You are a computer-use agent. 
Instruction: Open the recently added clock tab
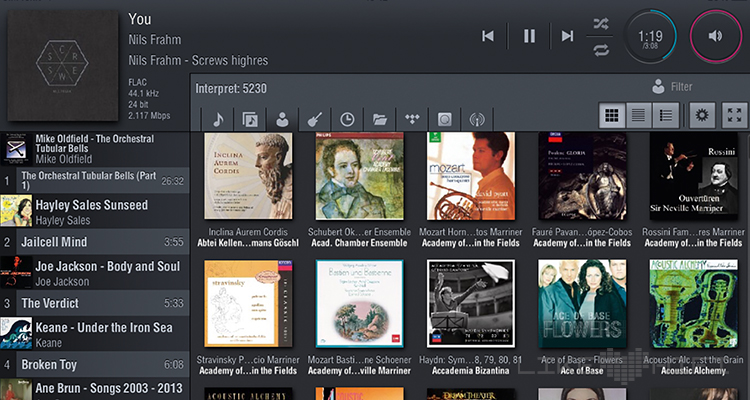pyautogui.click(x=347, y=119)
